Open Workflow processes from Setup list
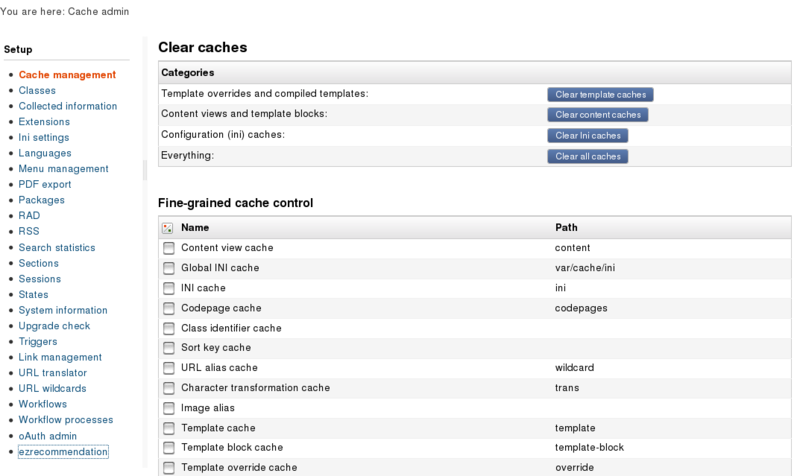The image size is (800, 476). 66,420
